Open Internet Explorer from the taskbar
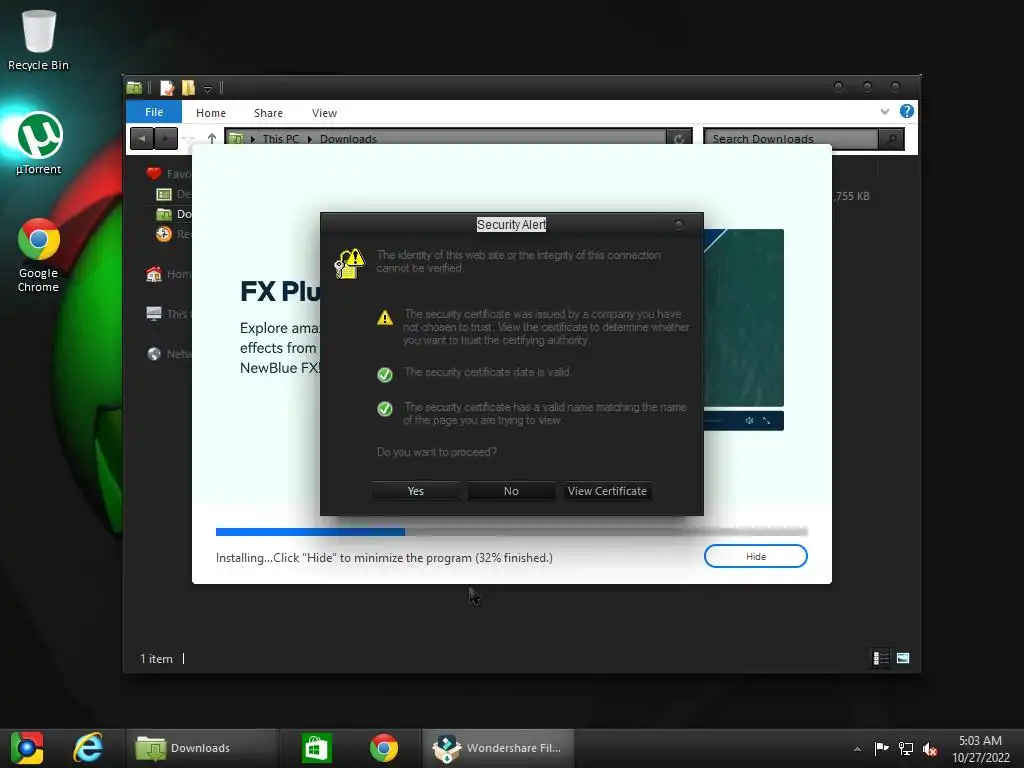 88,748
